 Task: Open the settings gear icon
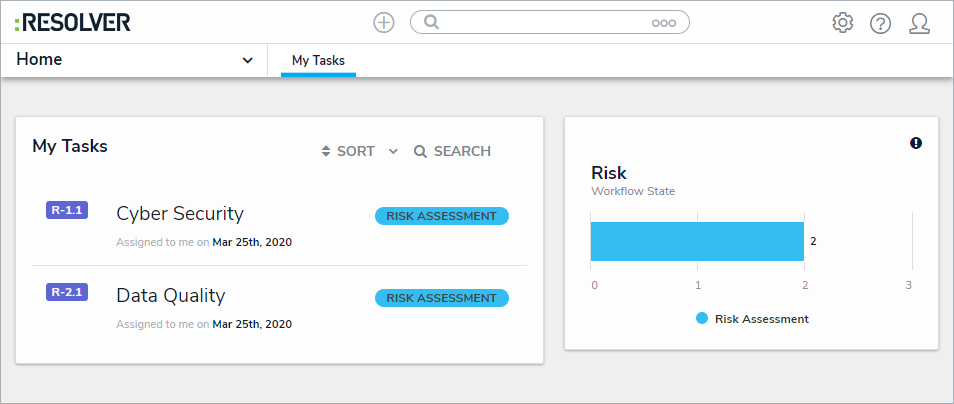843,22
